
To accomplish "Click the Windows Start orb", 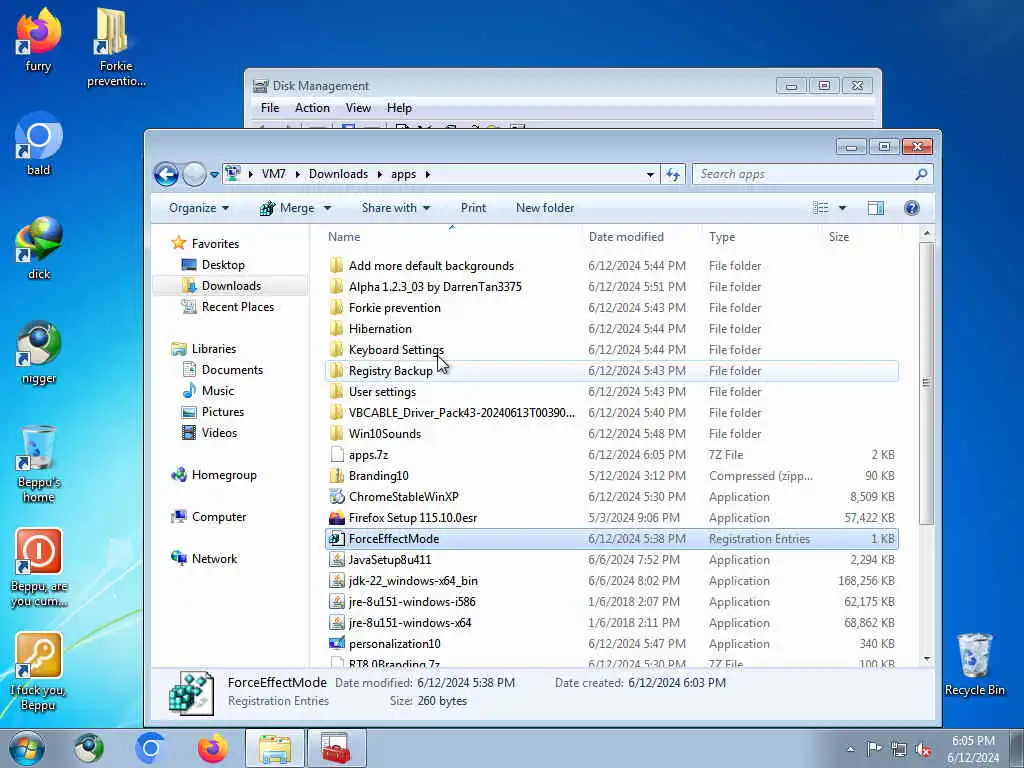I will pos(27,748).
